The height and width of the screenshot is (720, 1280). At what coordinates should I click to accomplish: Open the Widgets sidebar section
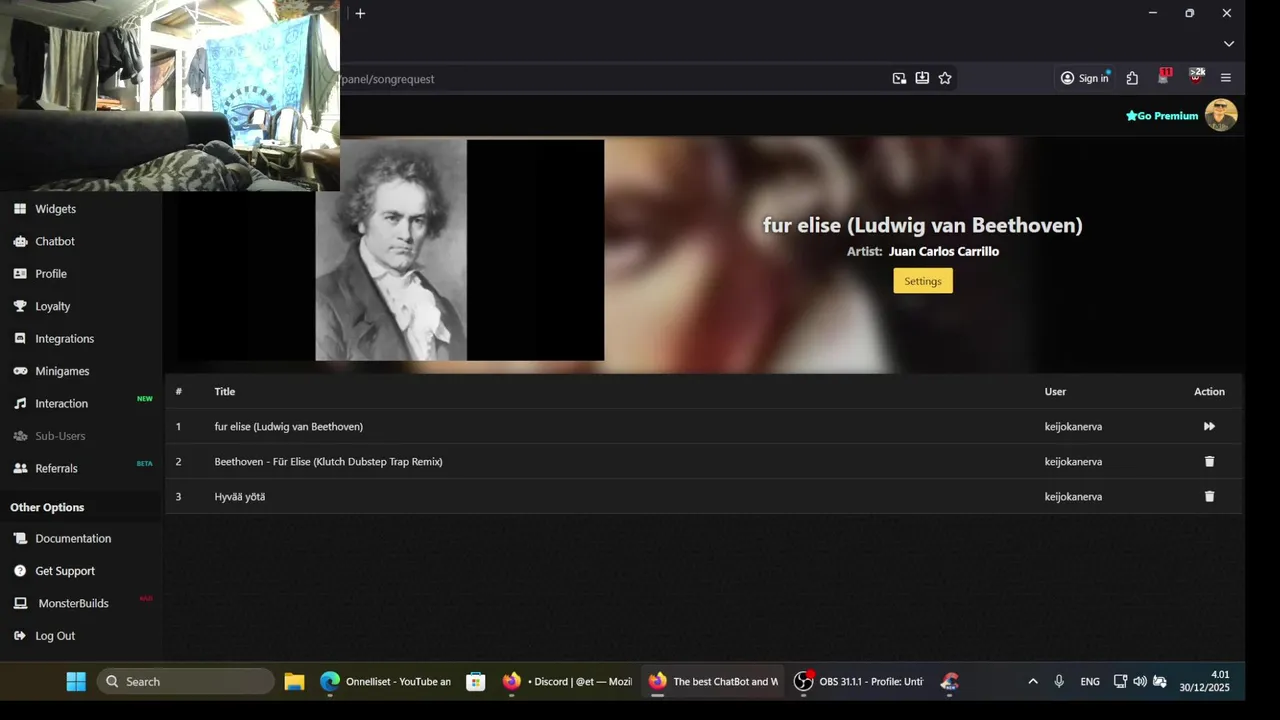coord(55,209)
